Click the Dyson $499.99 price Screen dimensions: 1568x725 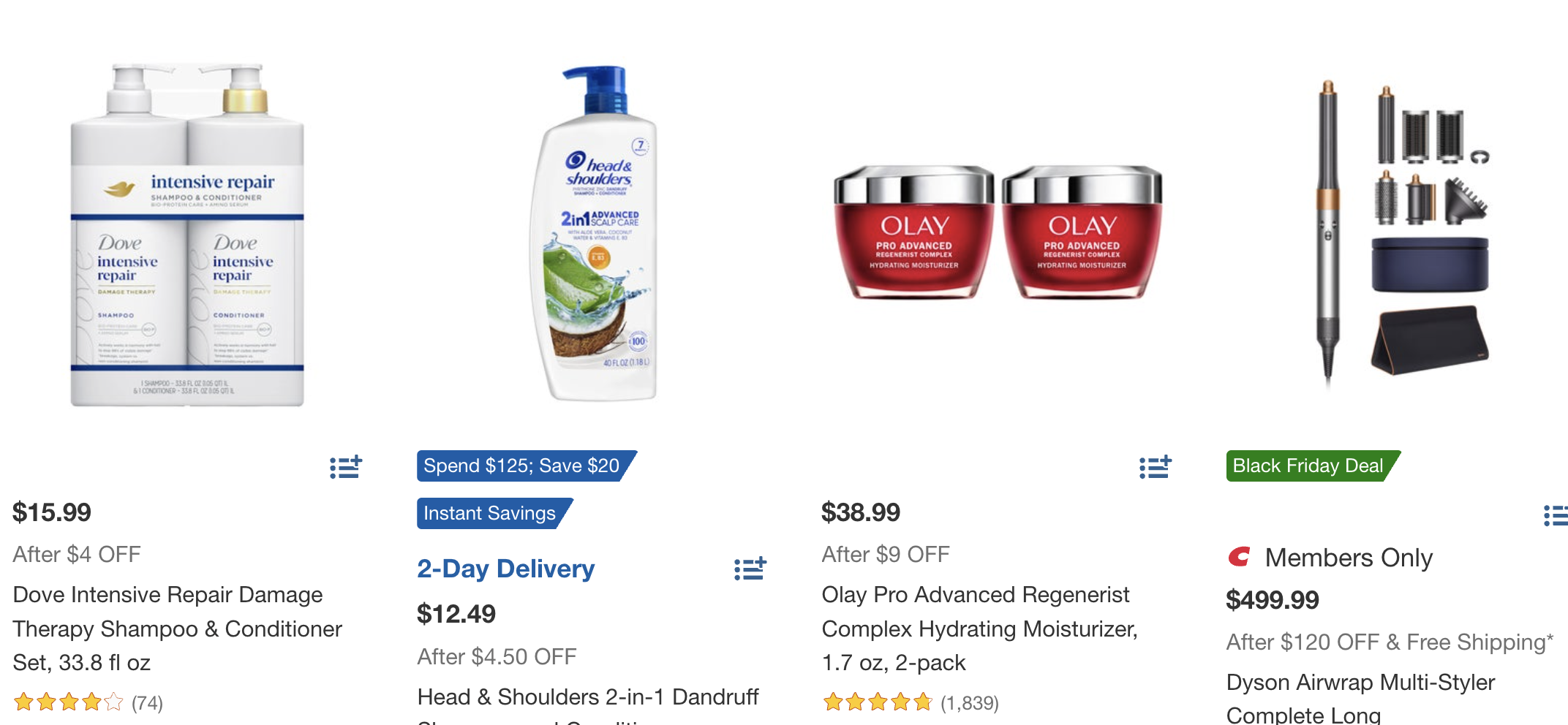pyautogui.click(x=1273, y=600)
